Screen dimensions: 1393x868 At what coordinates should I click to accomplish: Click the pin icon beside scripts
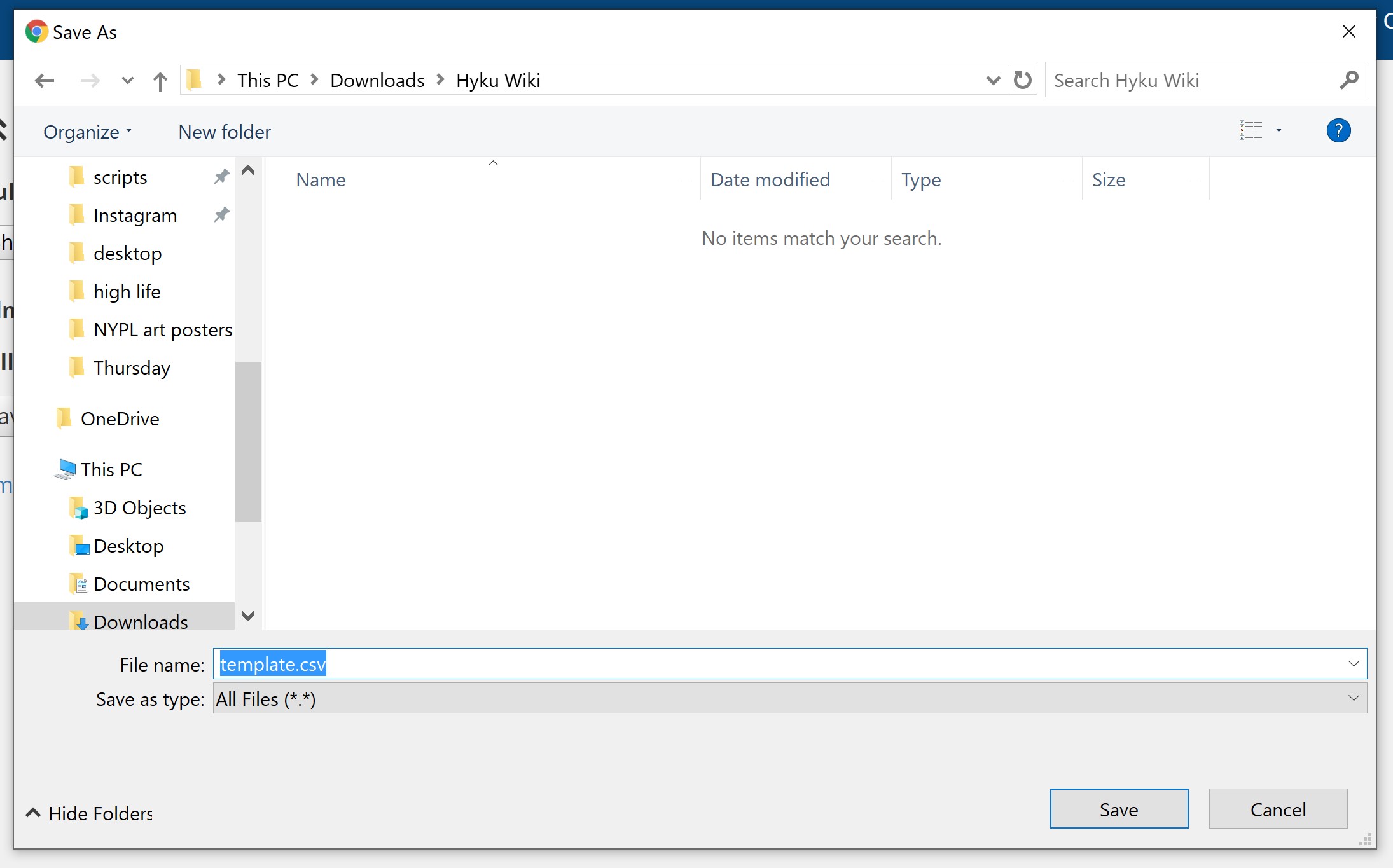coord(221,177)
